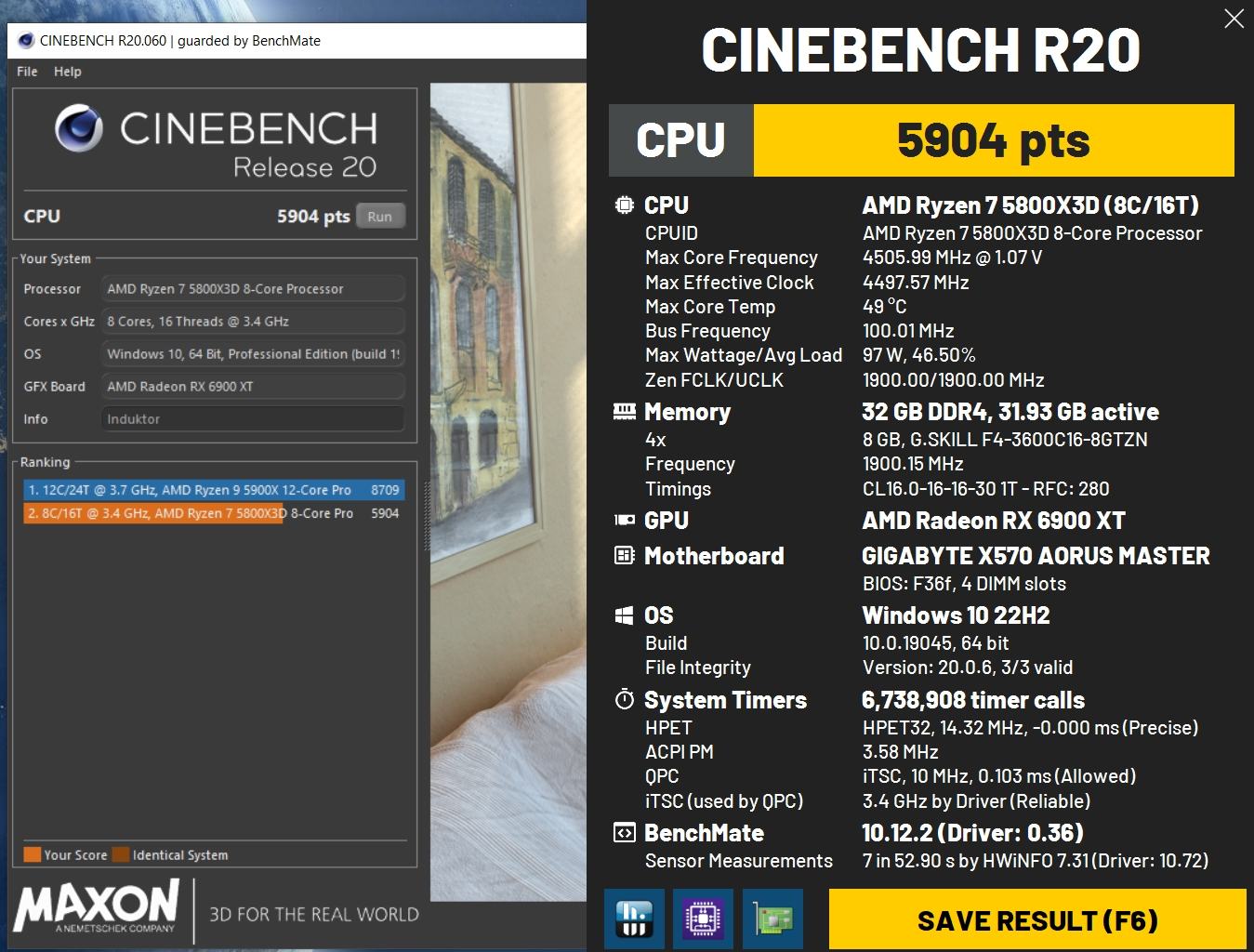The width and height of the screenshot is (1254, 952).
Task: Click the OS Windows logo icon
Action: (x=625, y=615)
